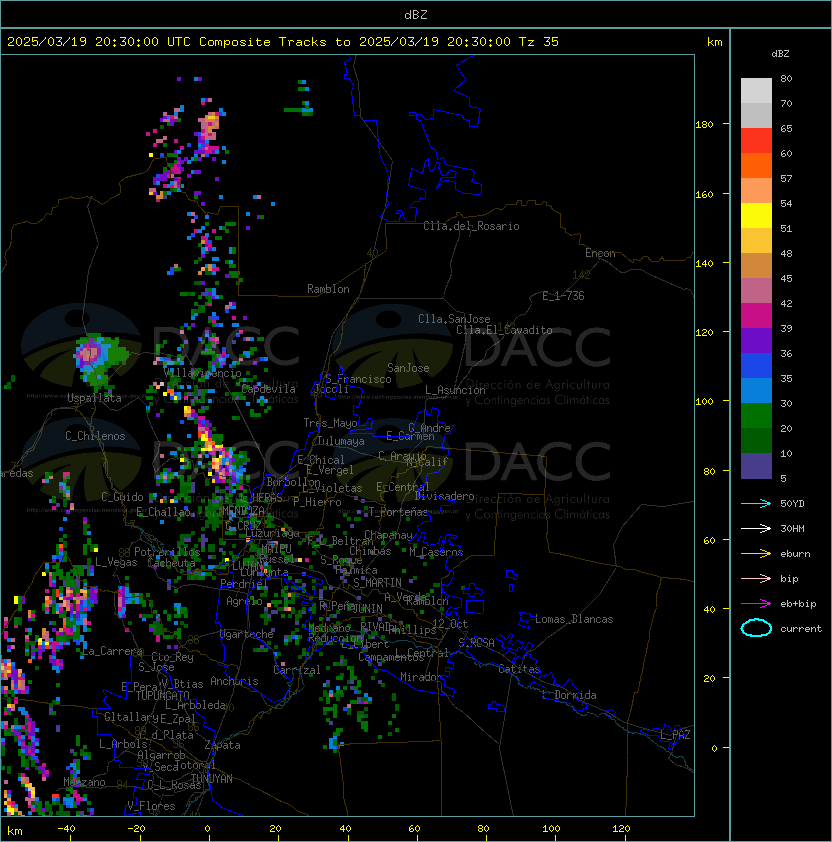Click the 'Tulumaya' place label
The width and height of the screenshot is (832, 842).
341,441
